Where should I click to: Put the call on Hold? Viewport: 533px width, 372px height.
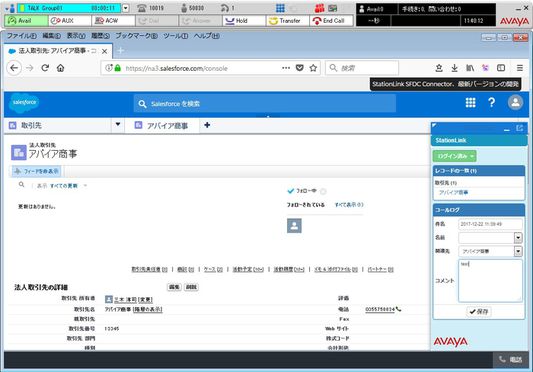point(244,21)
